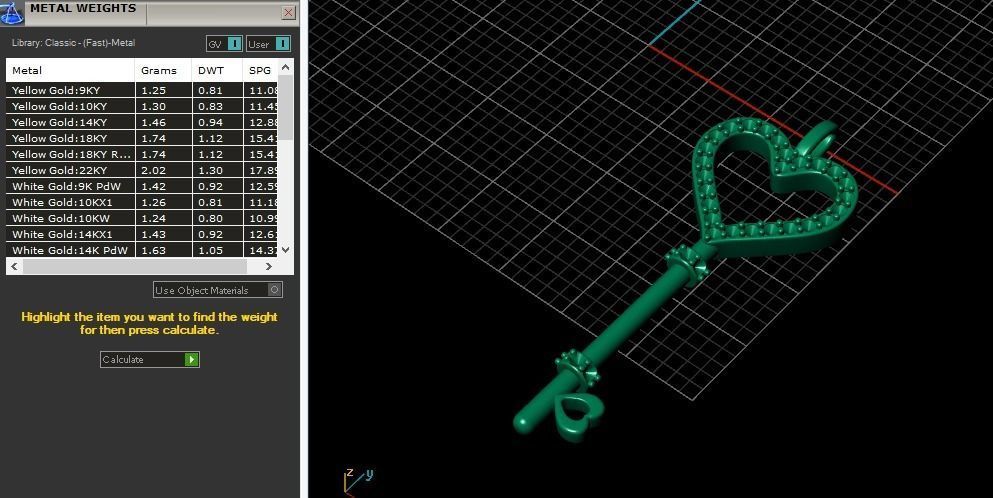This screenshot has width=993, height=498.
Task: Sort by the Metal column header
Action: 70,70
